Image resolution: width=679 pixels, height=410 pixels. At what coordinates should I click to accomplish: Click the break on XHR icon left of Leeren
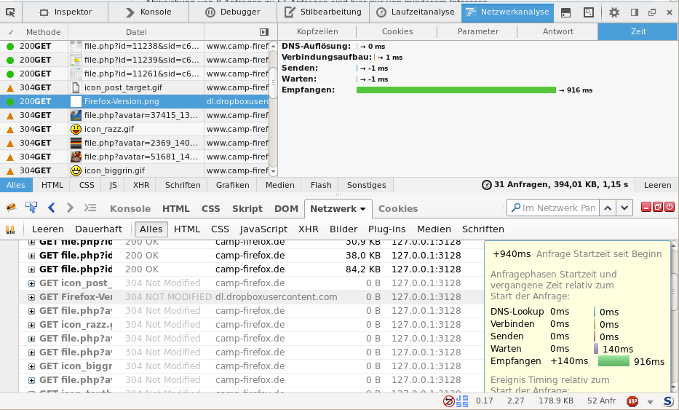(12, 229)
